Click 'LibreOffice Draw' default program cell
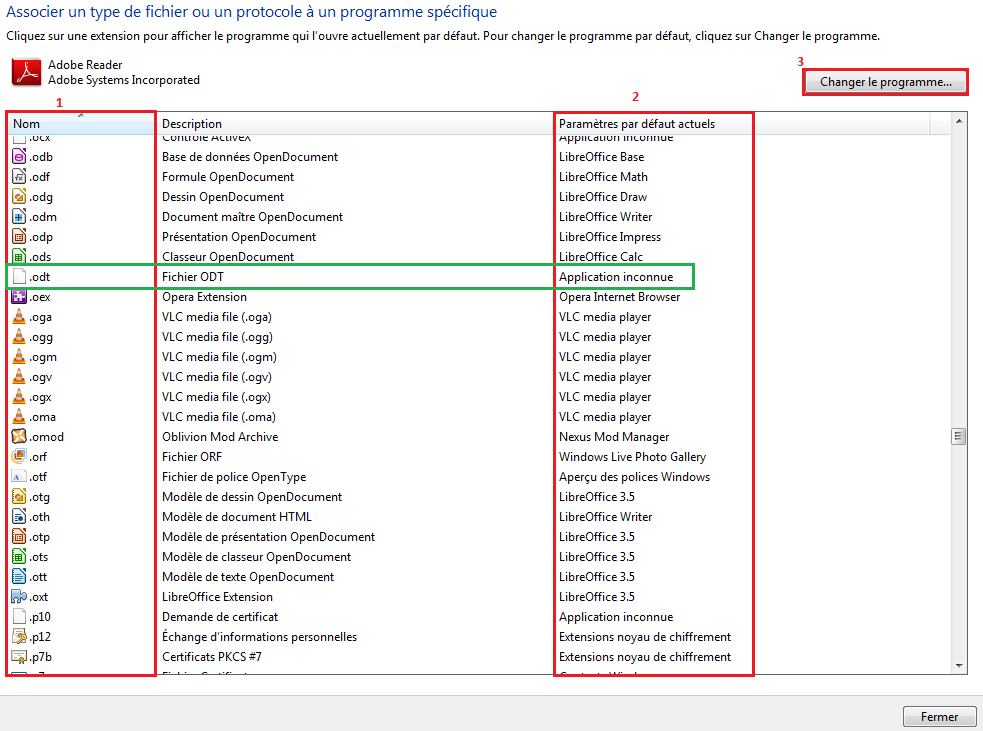Viewport: 983px width, 731px height. point(603,197)
